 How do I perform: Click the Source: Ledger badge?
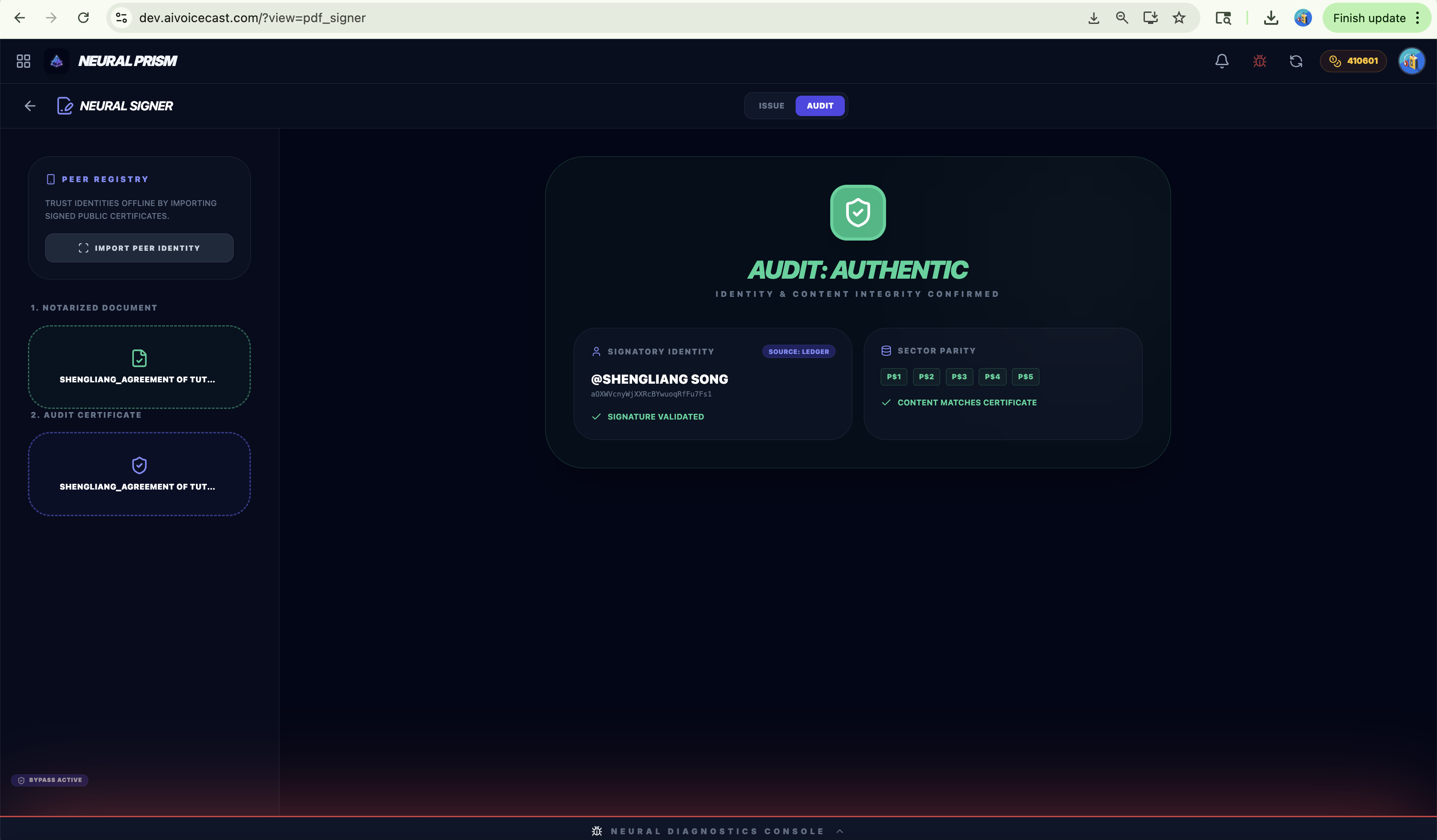798,352
